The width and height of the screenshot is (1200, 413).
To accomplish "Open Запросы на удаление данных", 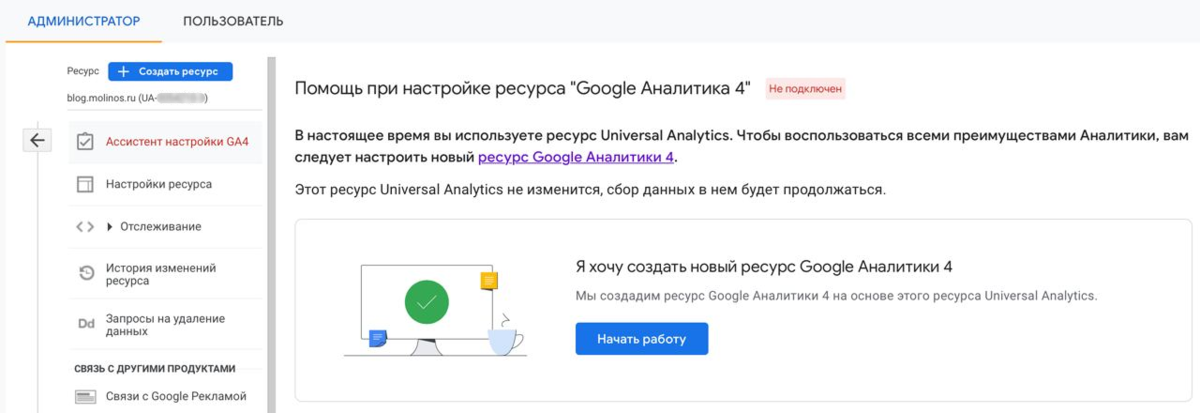I will [166, 324].
